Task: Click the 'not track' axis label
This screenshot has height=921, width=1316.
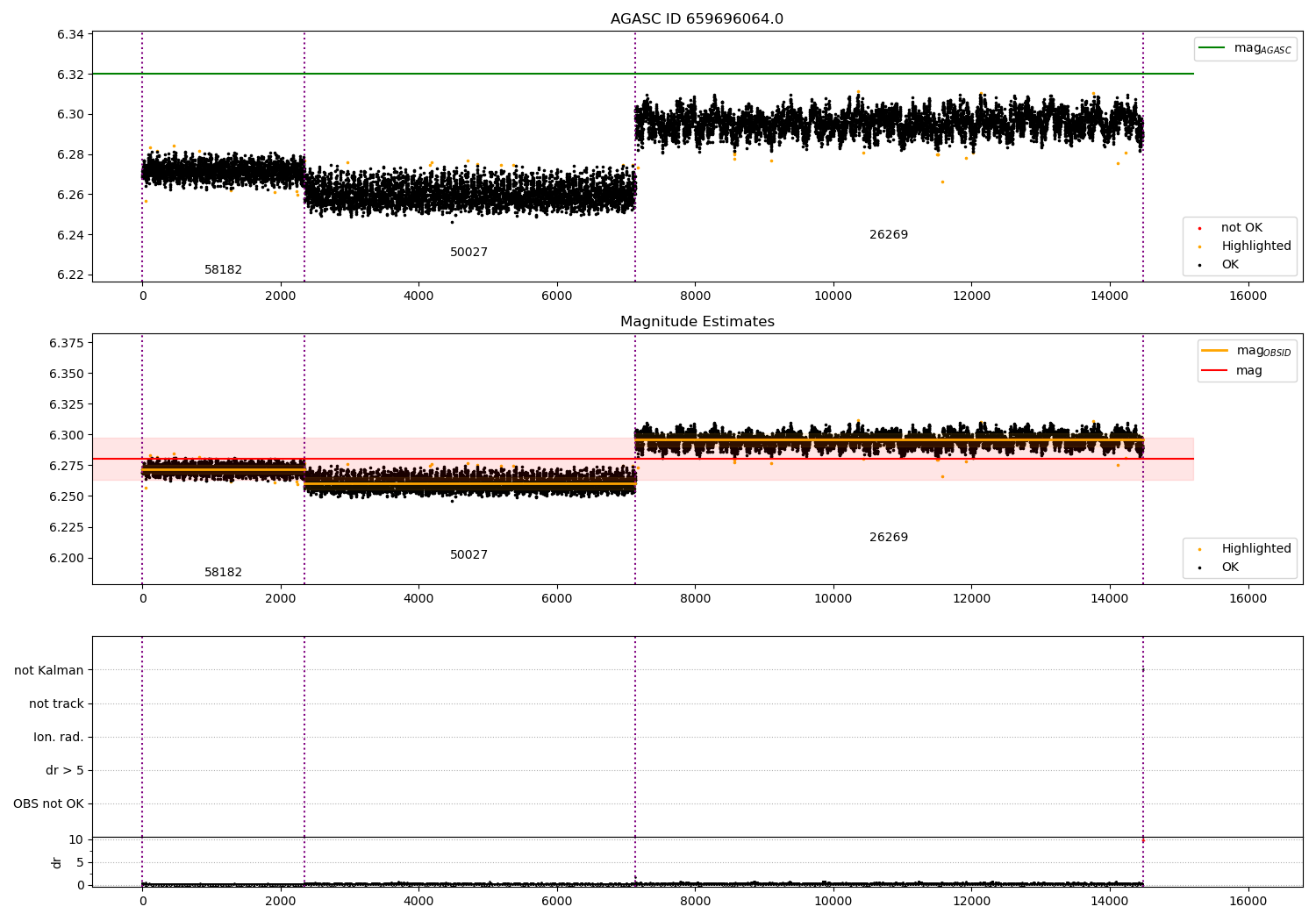Action: [56, 703]
